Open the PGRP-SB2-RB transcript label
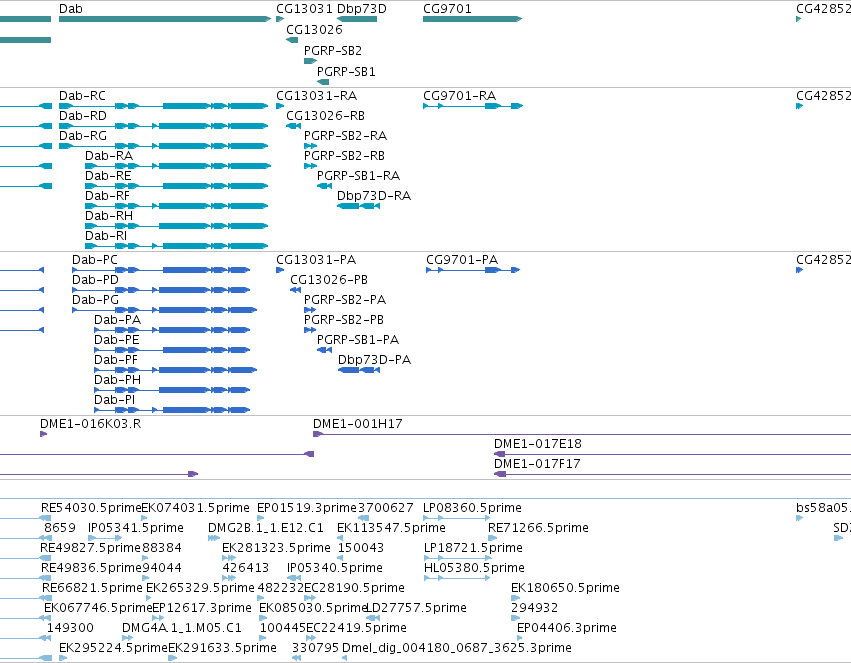This screenshot has width=851, height=663. pos(344,156)
